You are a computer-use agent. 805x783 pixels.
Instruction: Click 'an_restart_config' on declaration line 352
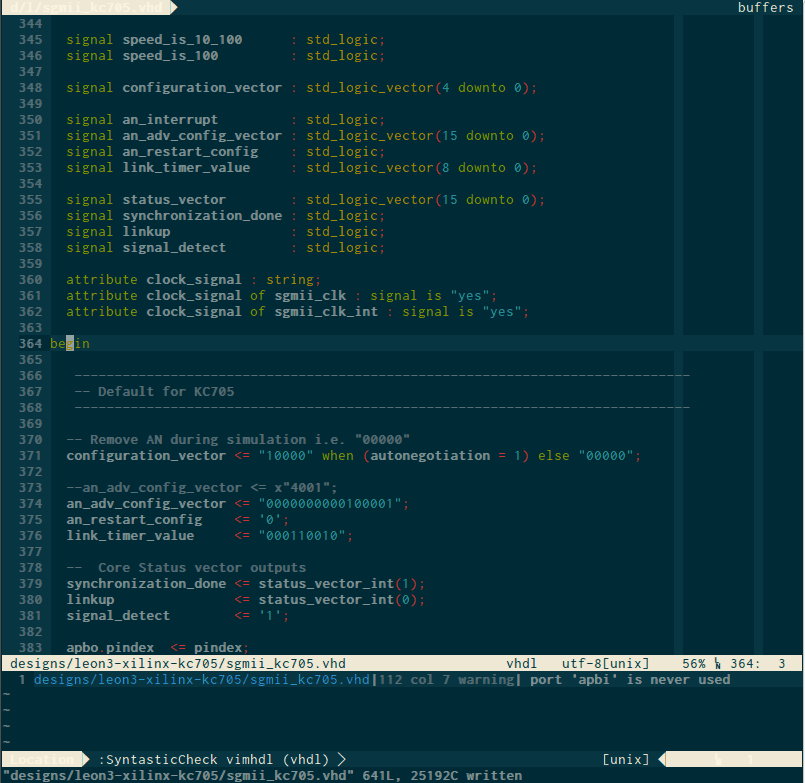click(x=190, y=151)
